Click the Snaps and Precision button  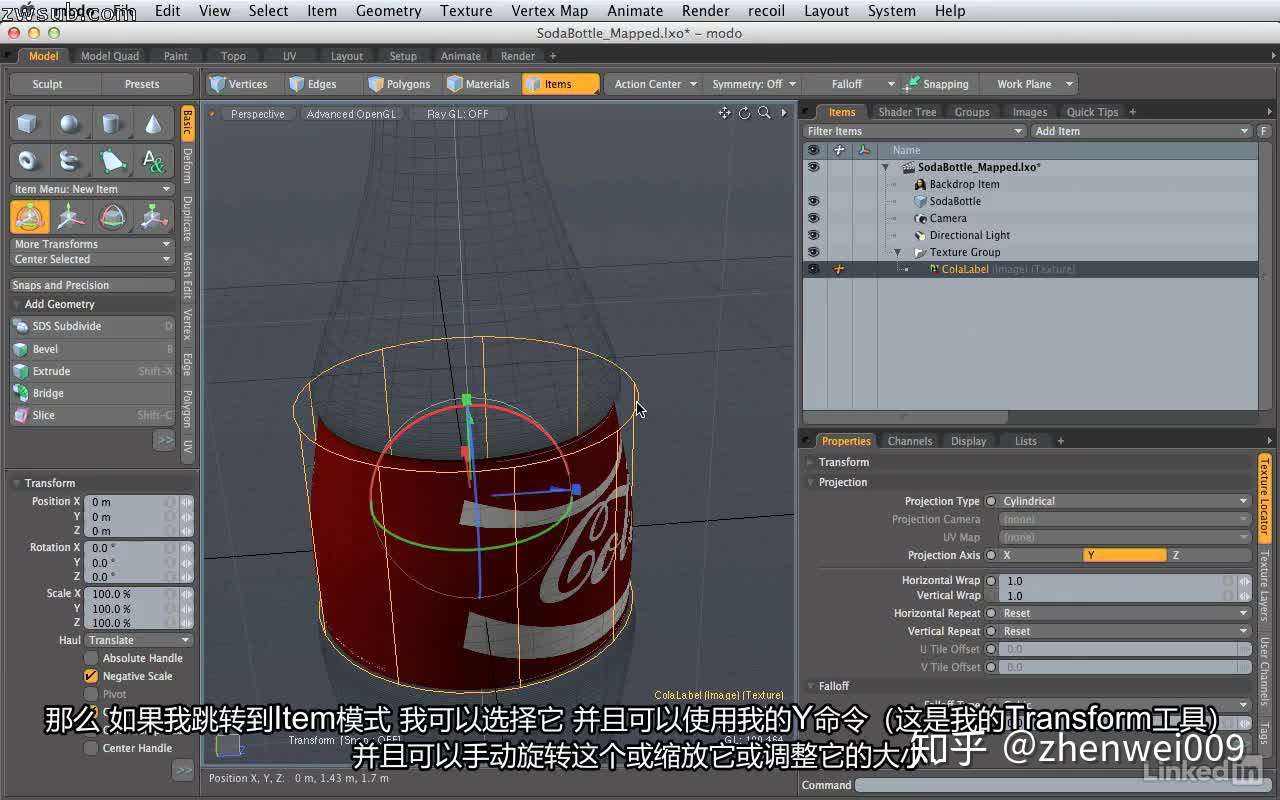(92, 285)
